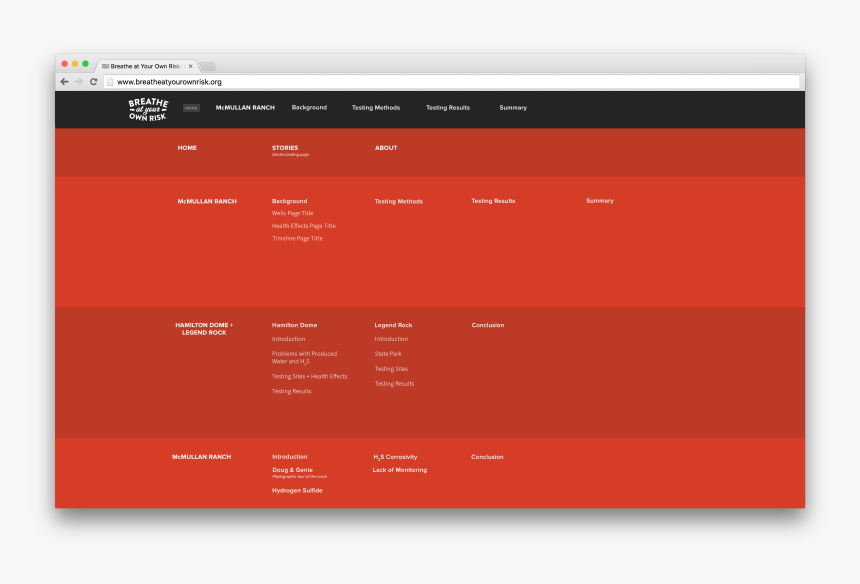Viewport: 860px width, 584px height.
Task: Click the Breathe at Your Own Risk logo
Action: [148, 109]
